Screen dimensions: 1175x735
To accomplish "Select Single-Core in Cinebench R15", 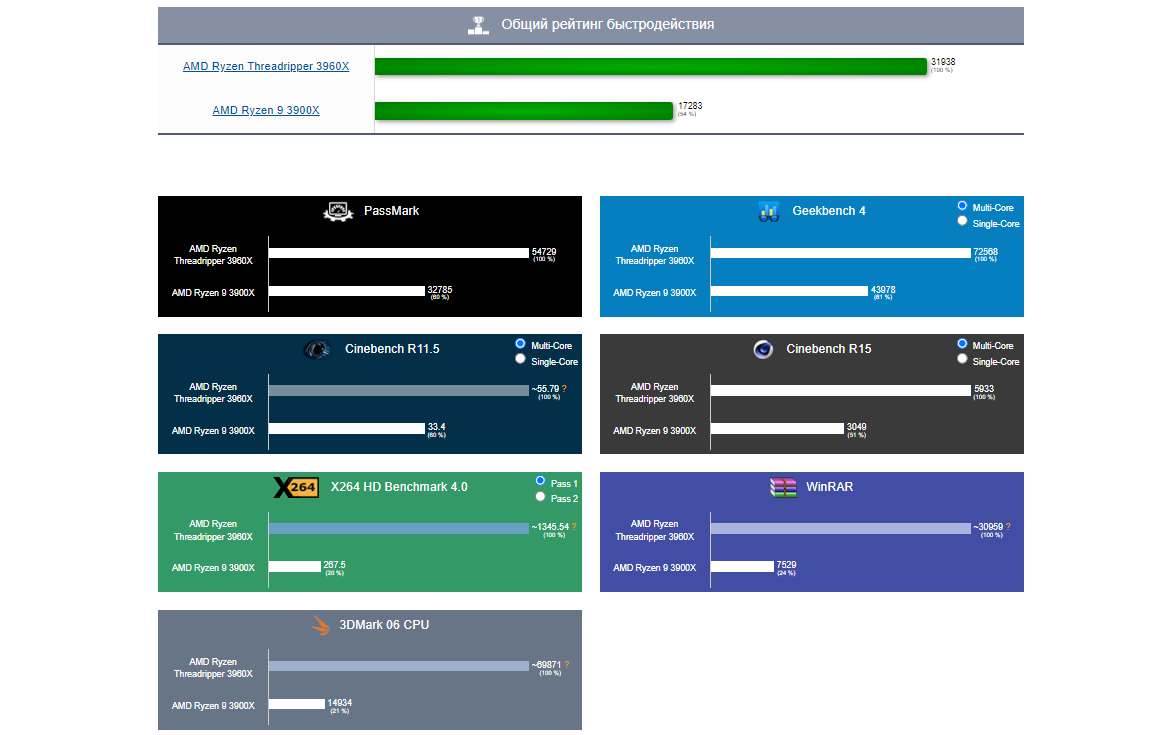I will pos(962,359).
